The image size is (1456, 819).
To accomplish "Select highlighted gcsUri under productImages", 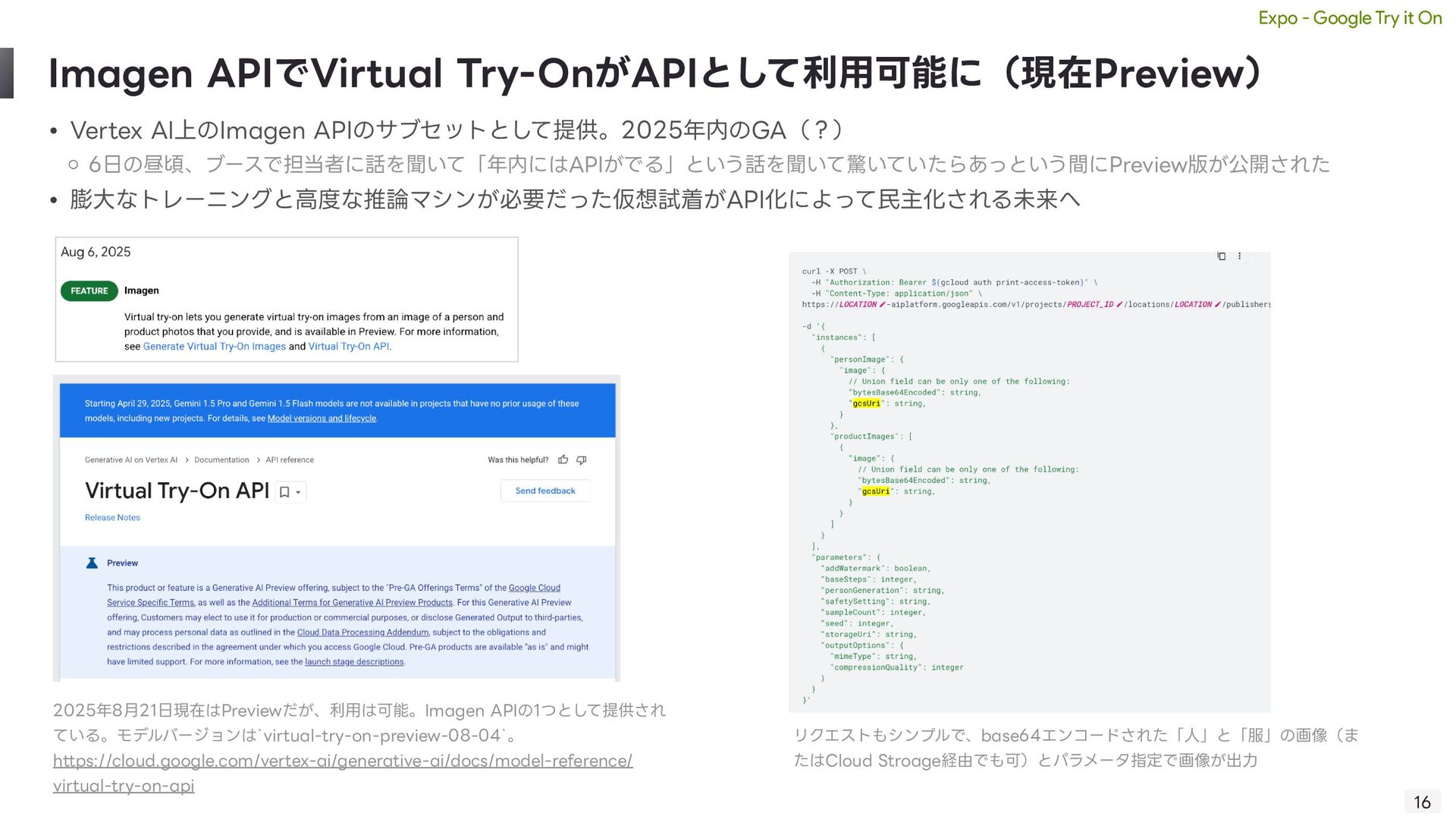I will [x=876, y=491].
